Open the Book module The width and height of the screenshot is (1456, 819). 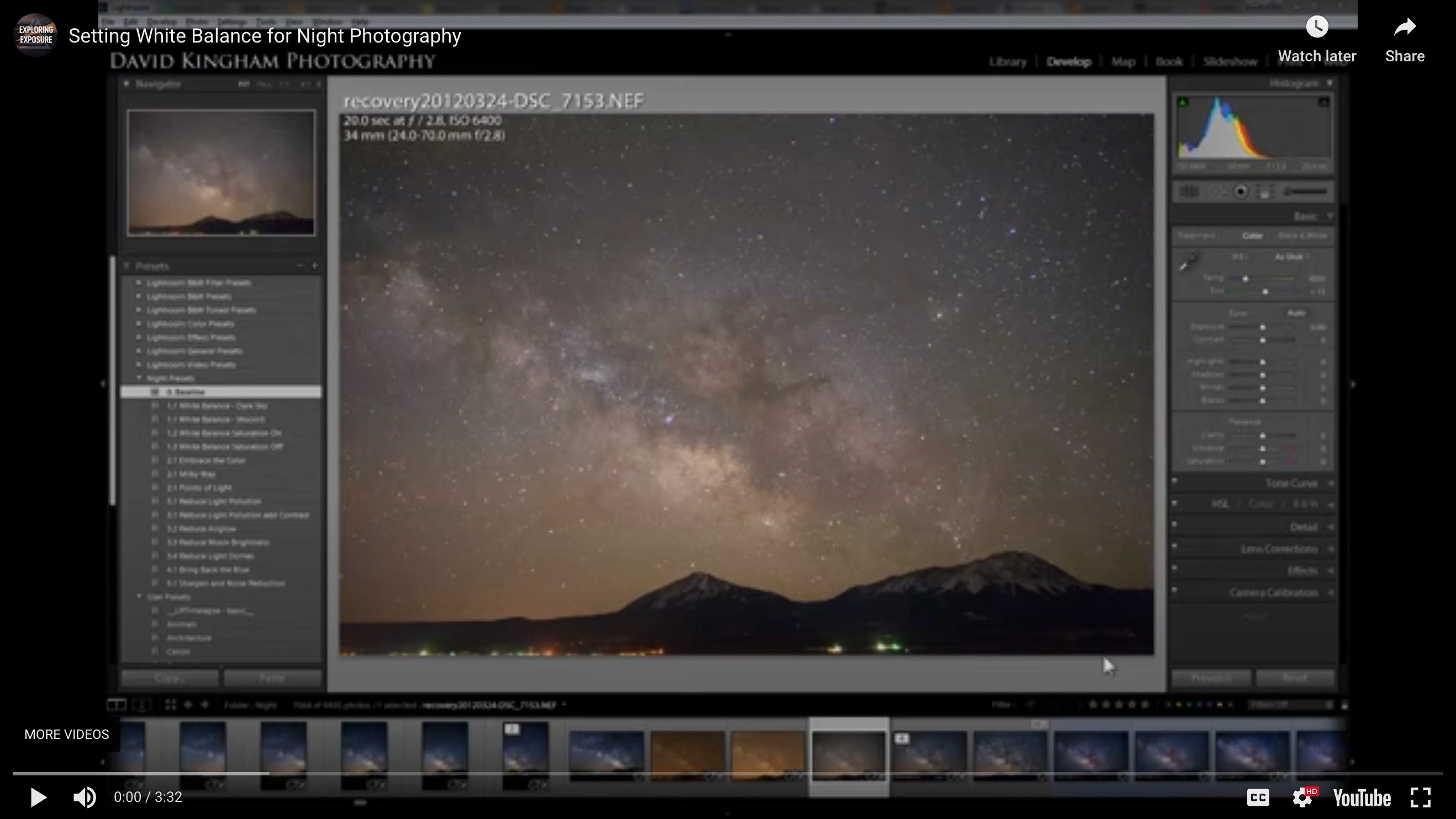(1169, 62)
